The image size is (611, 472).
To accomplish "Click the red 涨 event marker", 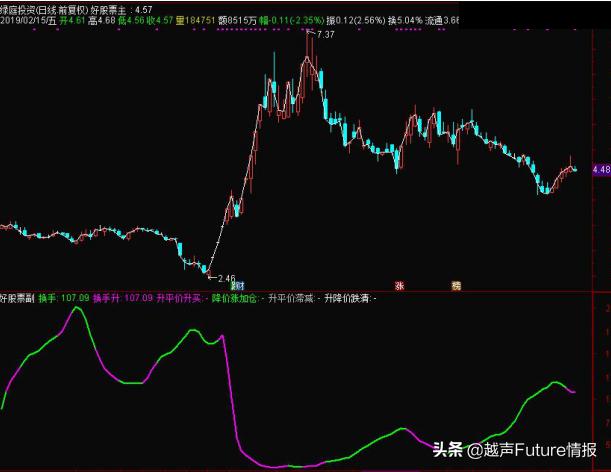I will pyautogui.click(x=399, y=286).
